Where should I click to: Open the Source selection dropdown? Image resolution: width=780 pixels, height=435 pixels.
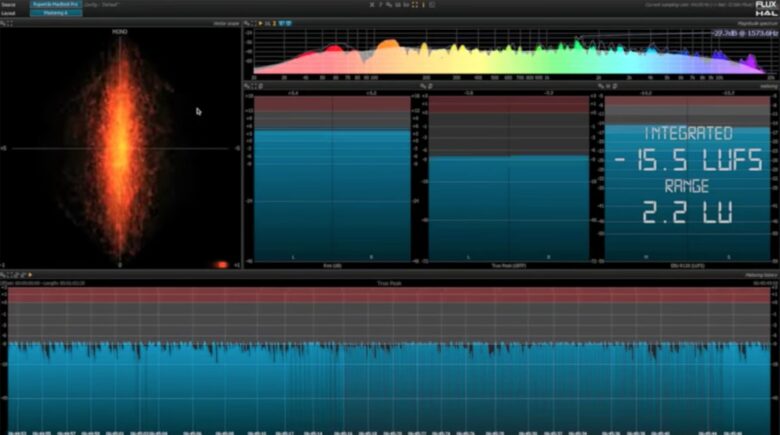55,5
